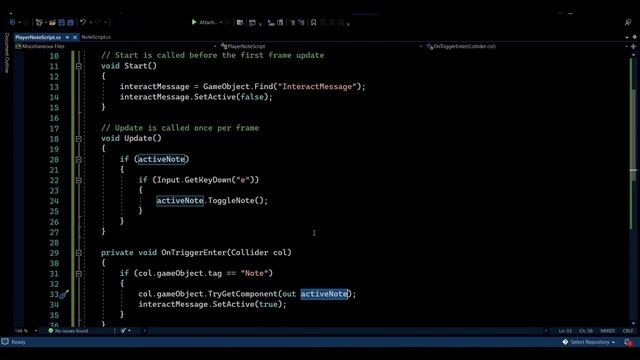This screenshot has height=360, width=640.
Task: Click the screwdriver quick actions icon on line 33
Action: [64, 294]
